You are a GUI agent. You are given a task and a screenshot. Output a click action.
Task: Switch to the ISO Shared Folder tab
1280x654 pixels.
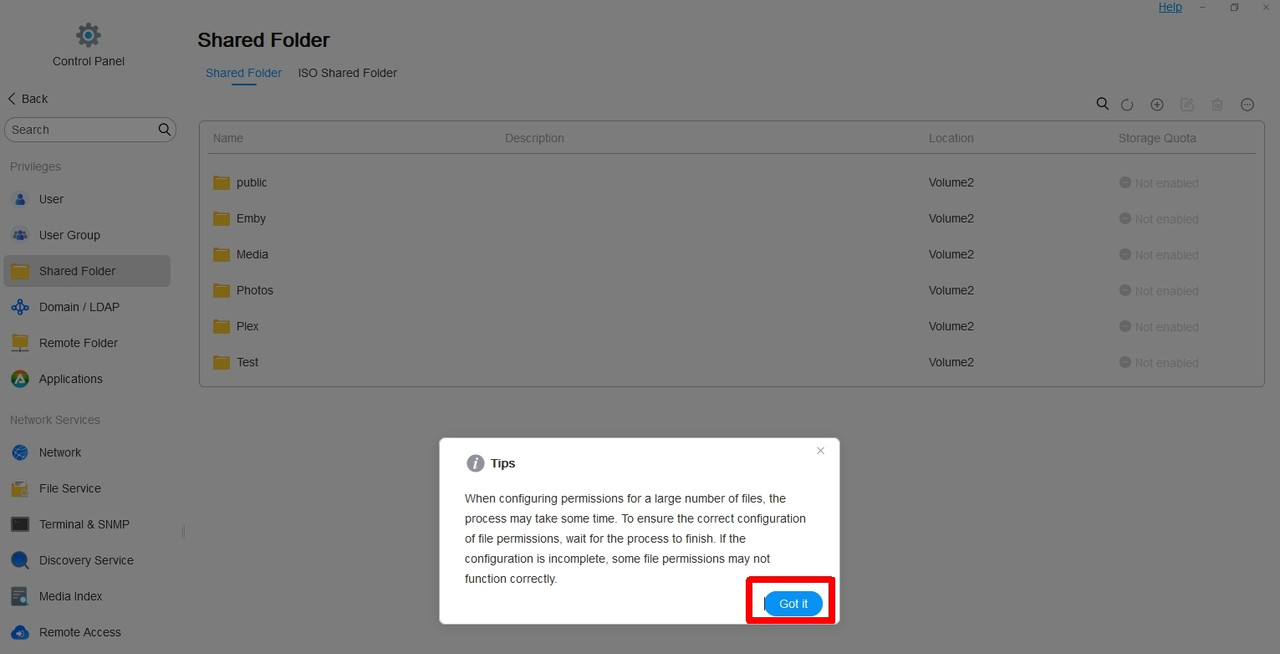347,73
